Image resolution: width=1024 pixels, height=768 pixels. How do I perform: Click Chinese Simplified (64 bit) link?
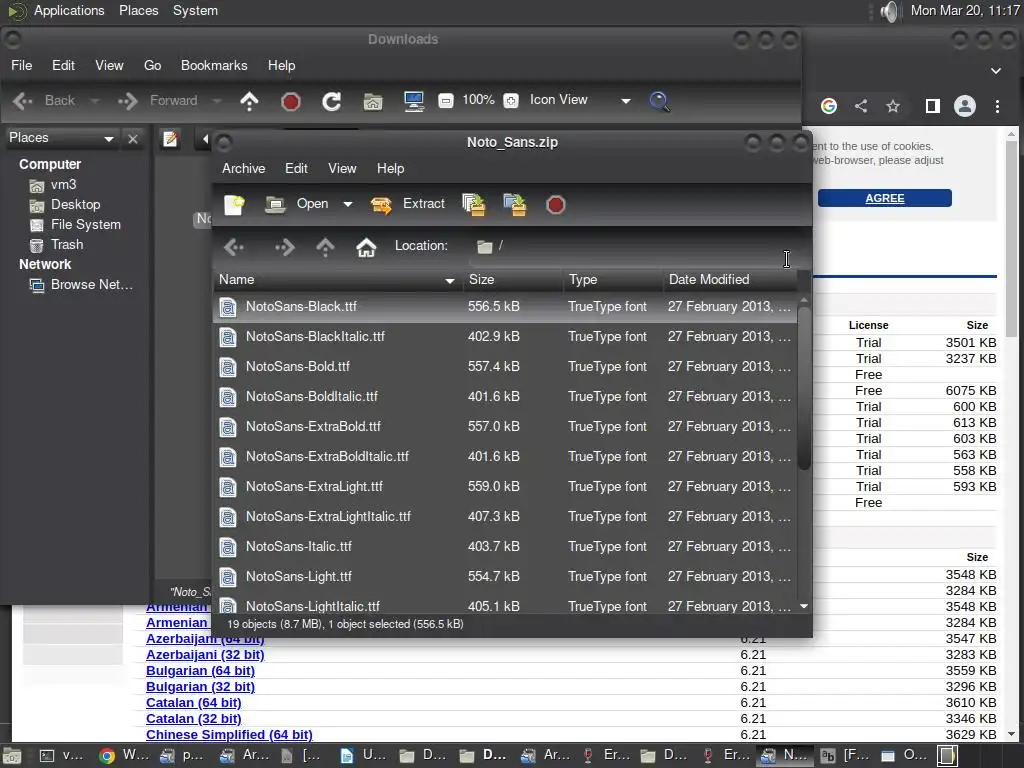pyautogui.click(x=229, y=735)
